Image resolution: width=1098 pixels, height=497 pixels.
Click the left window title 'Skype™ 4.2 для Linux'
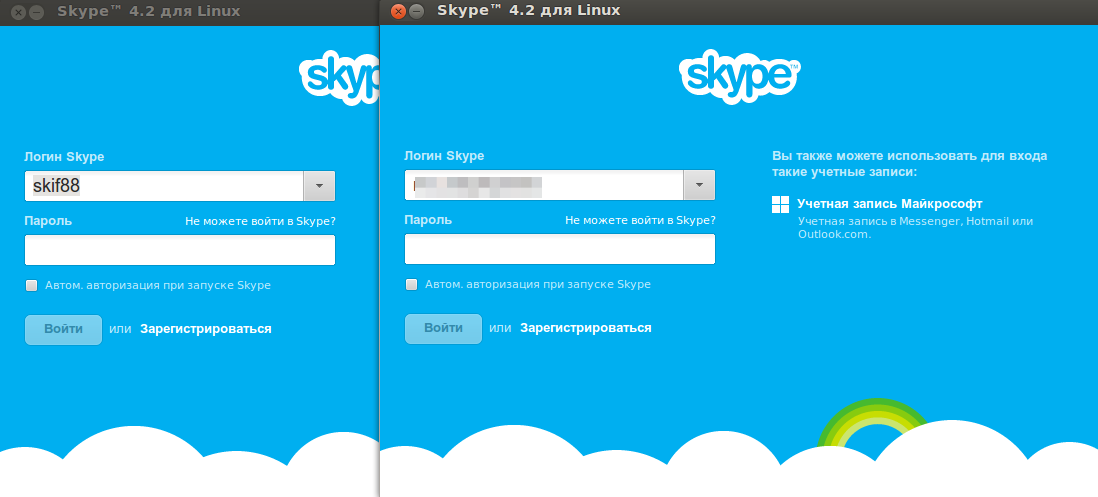(148, 12)
